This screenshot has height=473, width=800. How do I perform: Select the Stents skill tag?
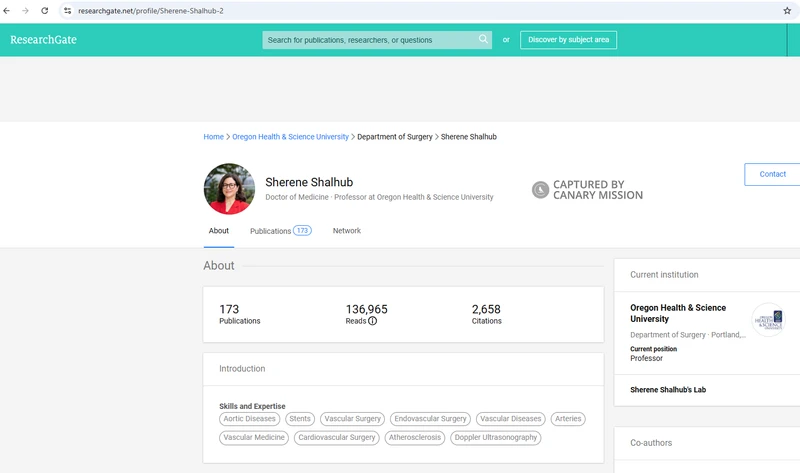(300, 419)
